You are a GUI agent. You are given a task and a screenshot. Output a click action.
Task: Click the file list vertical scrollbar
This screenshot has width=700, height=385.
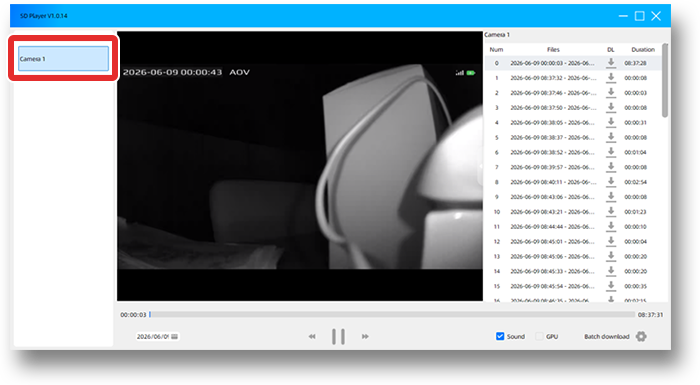pos(665,80)
